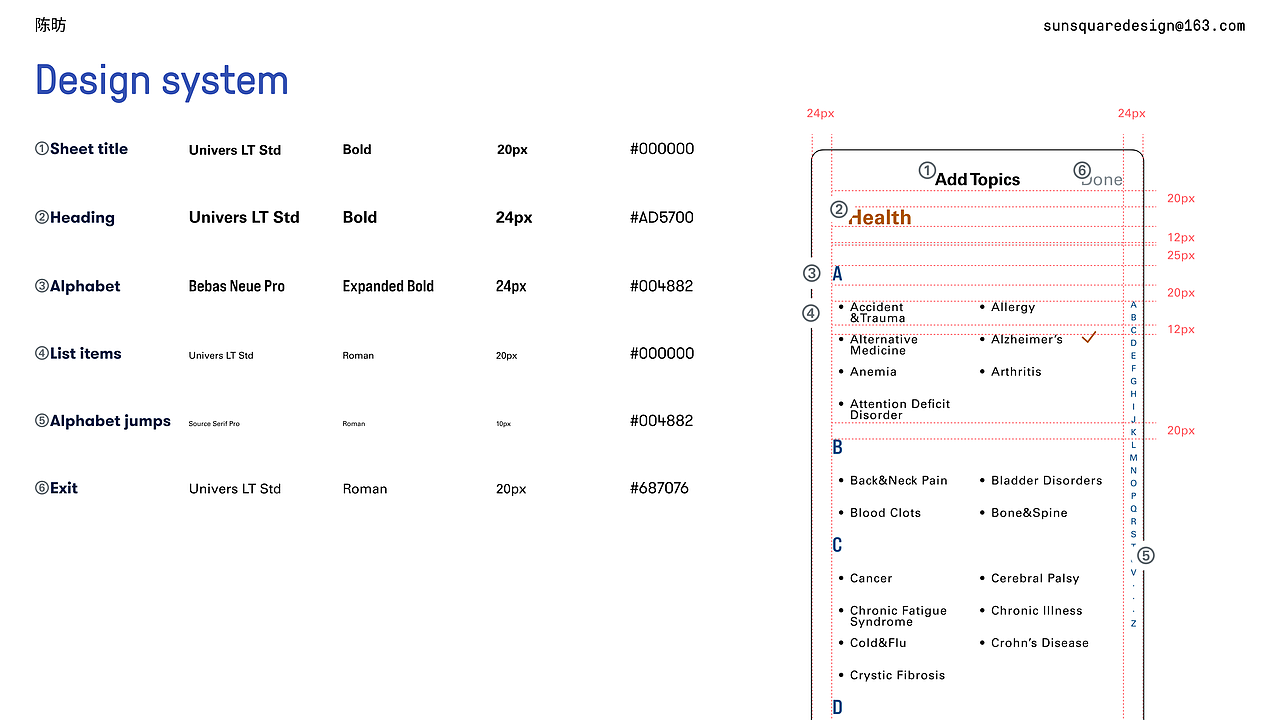
Task: Pick the Arthritis topic
Action: pos(1016,371)
